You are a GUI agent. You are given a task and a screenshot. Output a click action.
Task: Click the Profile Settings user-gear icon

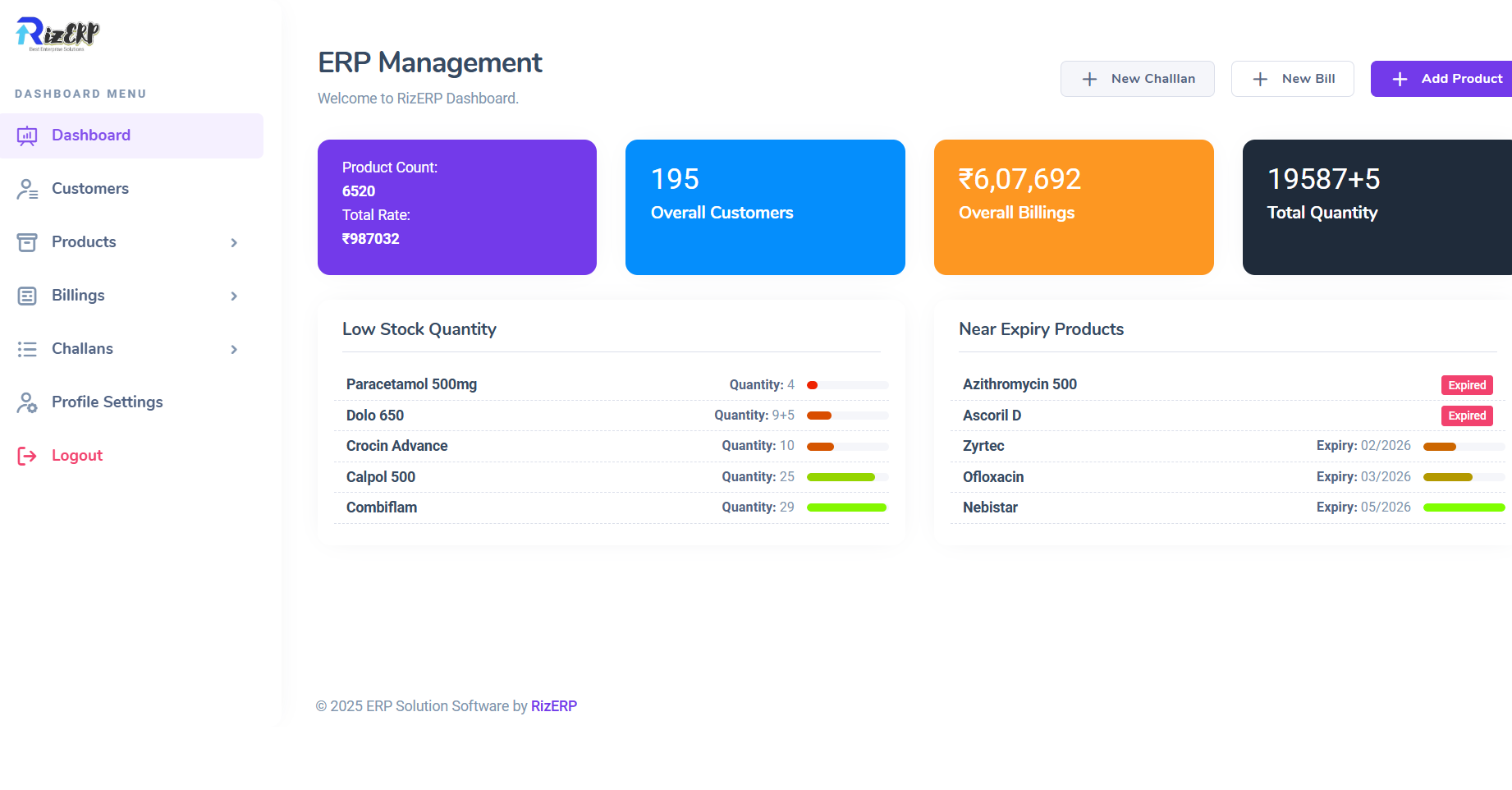tap(27, 402)
